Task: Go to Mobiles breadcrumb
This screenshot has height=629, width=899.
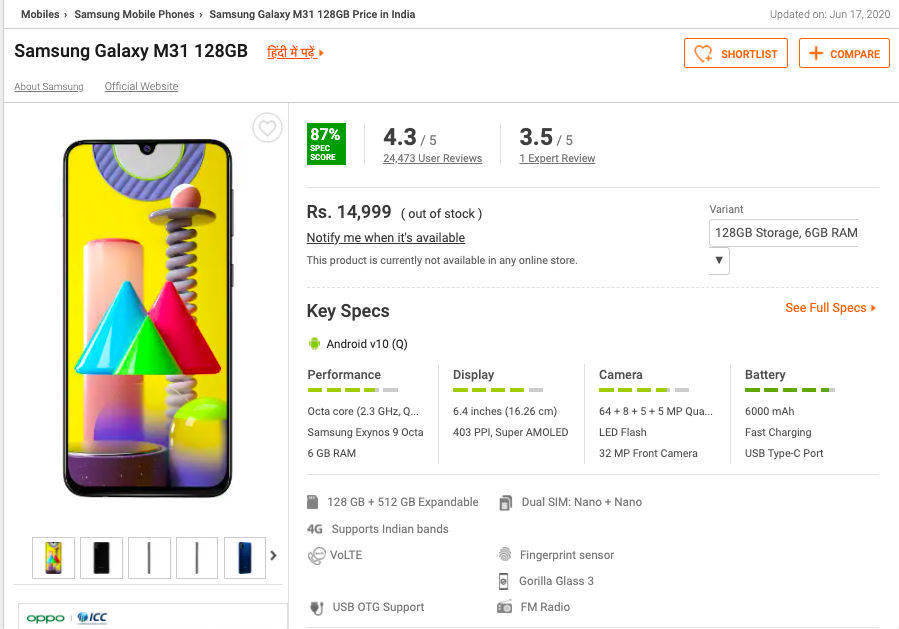Action: click(x=40, y=15)
